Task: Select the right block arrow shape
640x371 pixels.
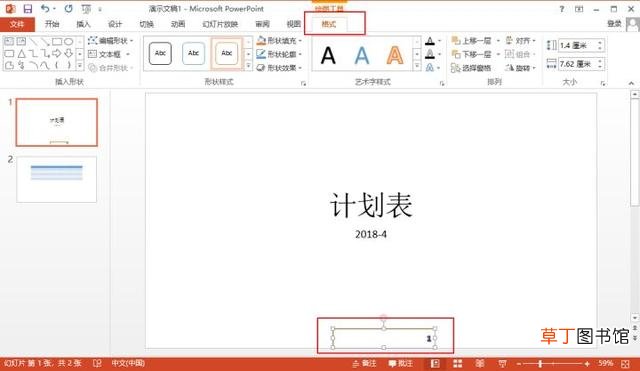Action: point(56,53)
